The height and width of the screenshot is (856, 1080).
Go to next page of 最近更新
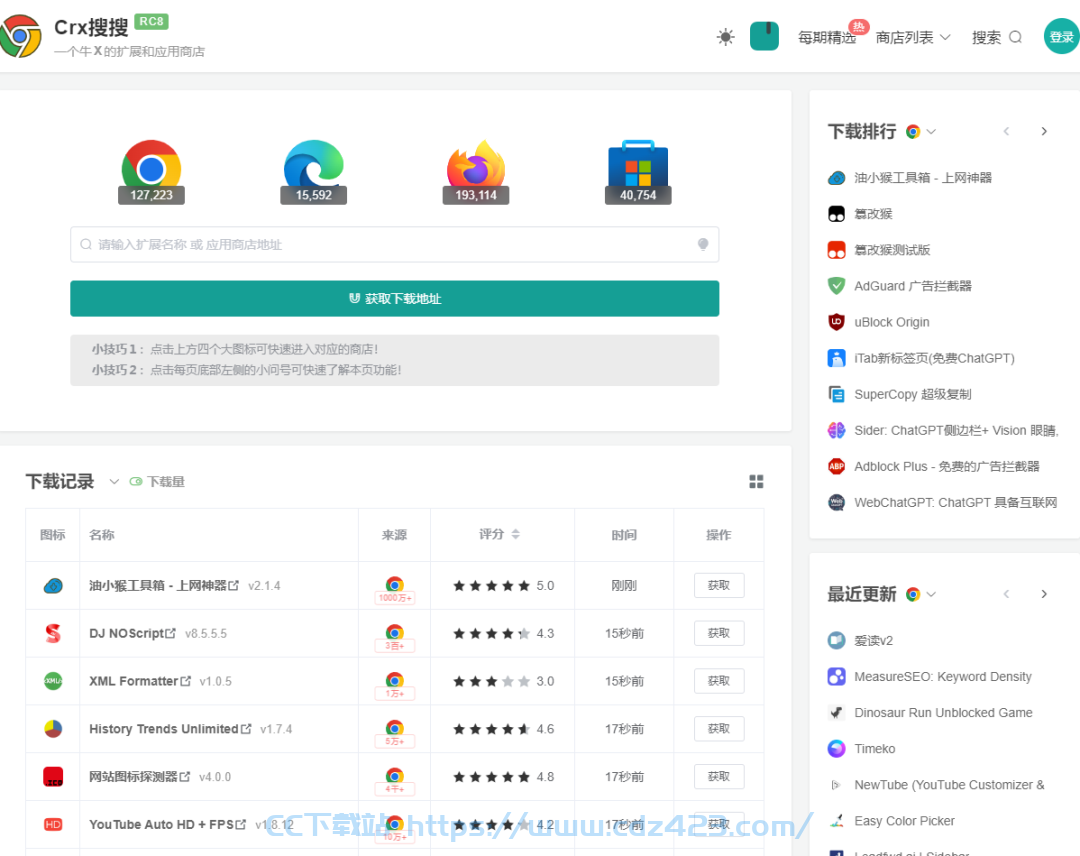(x=1044, y=594)
